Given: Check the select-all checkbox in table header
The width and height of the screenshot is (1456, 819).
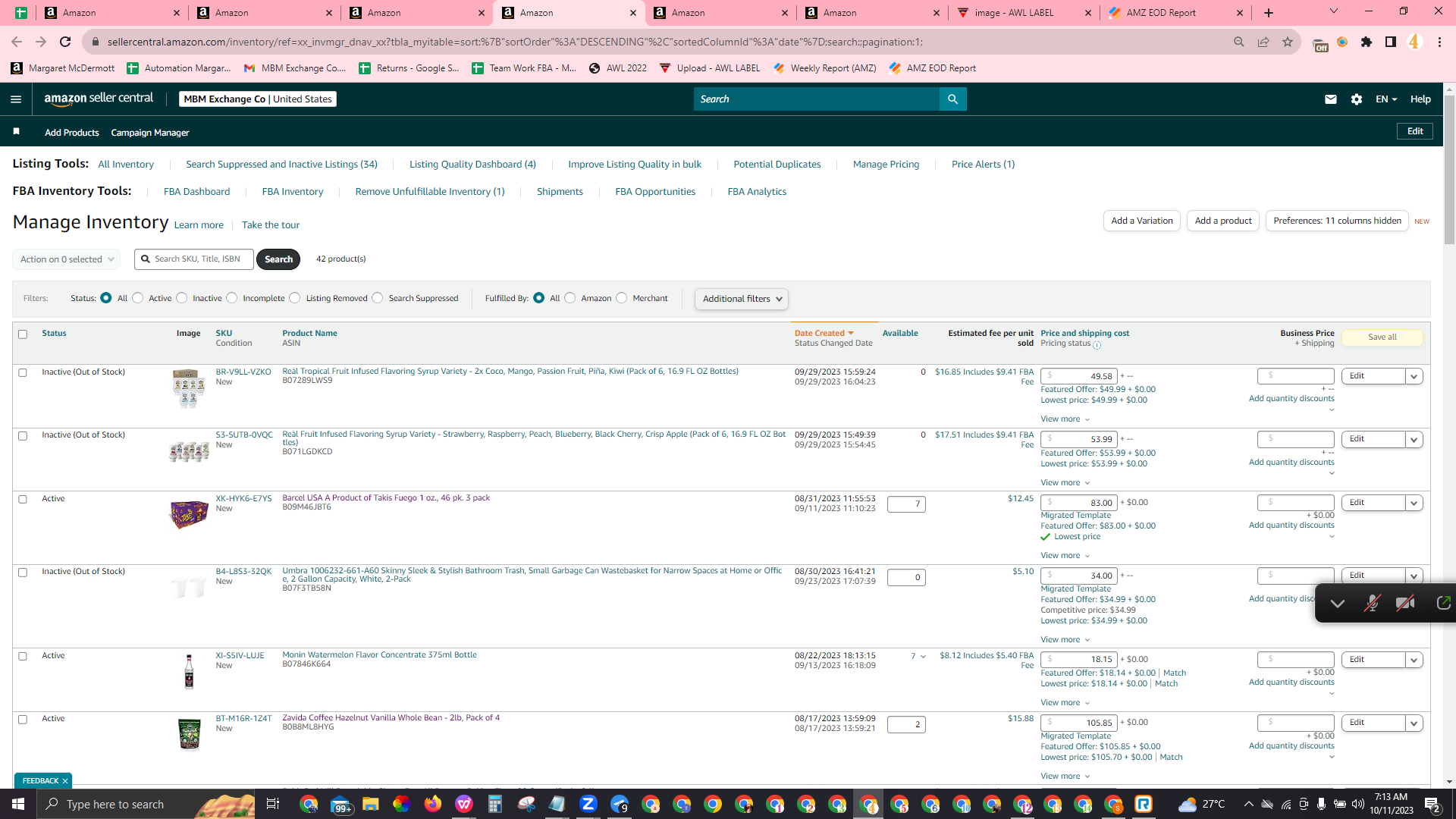Looking at the screenshot, I should 23,334.
